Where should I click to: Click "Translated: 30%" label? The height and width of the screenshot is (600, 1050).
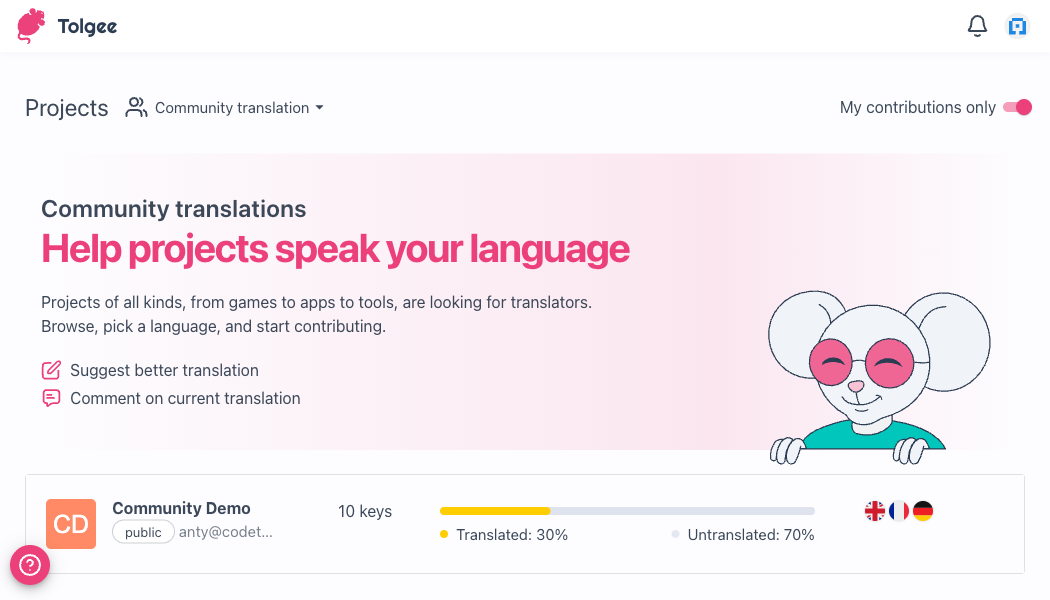pyautogui.click(x=512, y=535)
